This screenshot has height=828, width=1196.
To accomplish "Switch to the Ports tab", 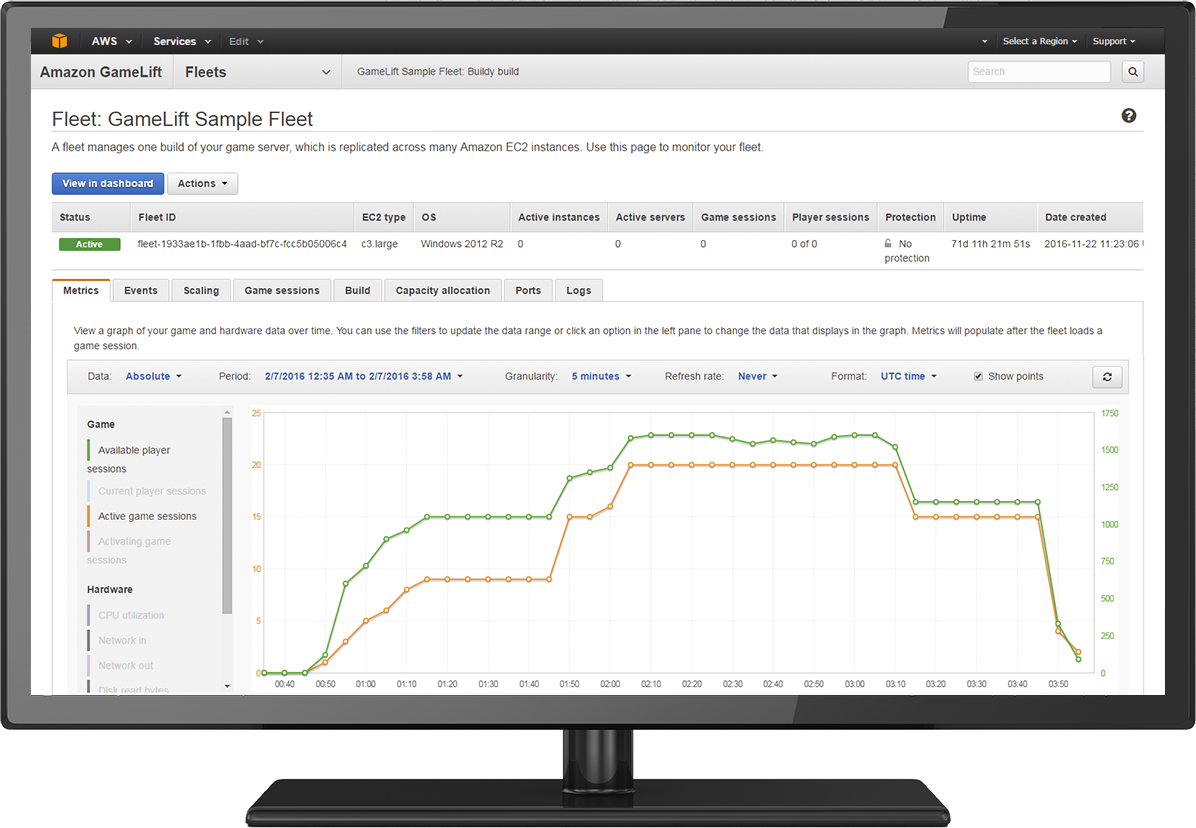I will coord(528,290).
